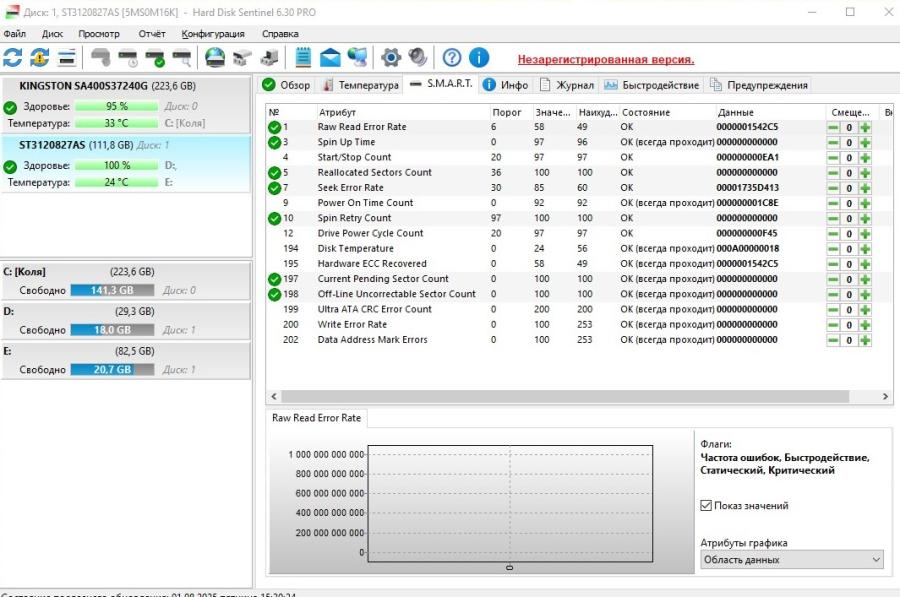This screenshot has height=597, width=900.
Task: Open the 'Область данных' graph attribute dropdown
Action: click(791, 560)
